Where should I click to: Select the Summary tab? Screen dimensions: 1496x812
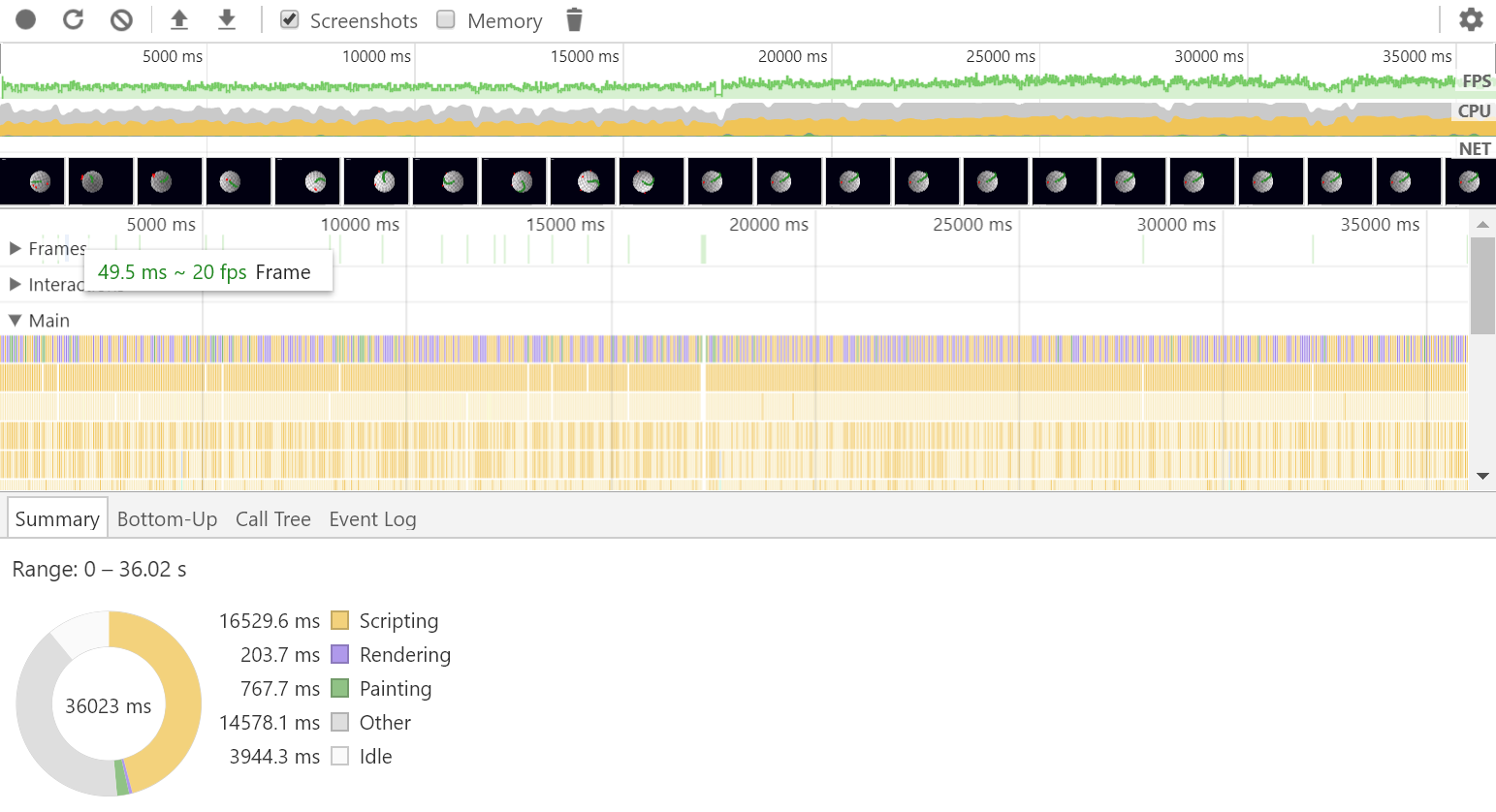(57, 518)
